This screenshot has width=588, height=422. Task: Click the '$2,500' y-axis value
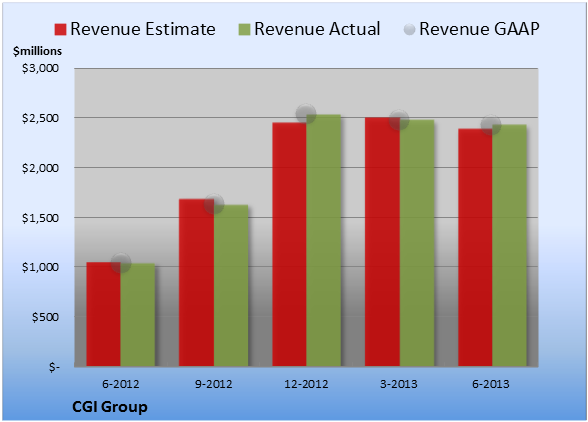(40, 118)
